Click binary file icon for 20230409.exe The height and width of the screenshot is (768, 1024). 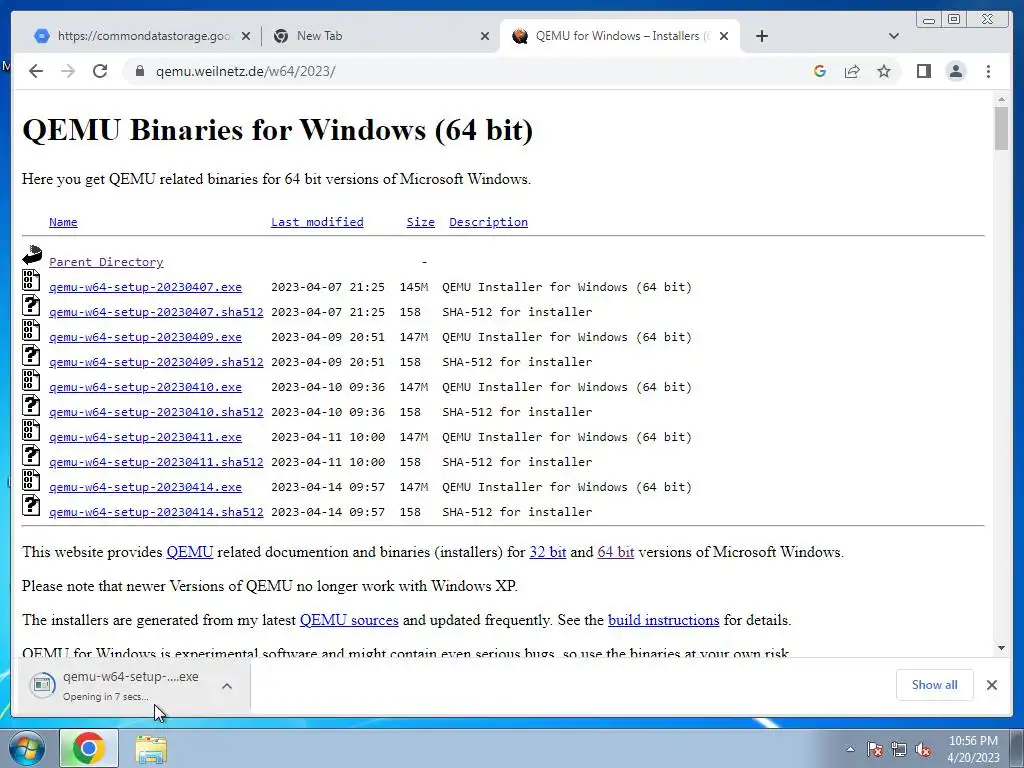(x=31, y=330)
